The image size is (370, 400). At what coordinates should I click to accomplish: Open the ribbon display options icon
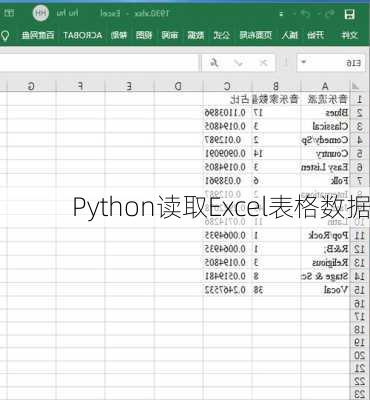point(10,13)
